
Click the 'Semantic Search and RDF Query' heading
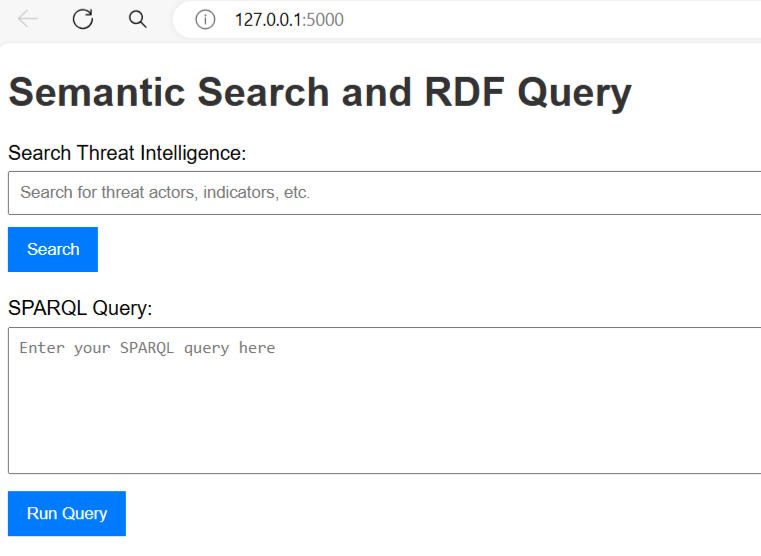pos(320,92)
